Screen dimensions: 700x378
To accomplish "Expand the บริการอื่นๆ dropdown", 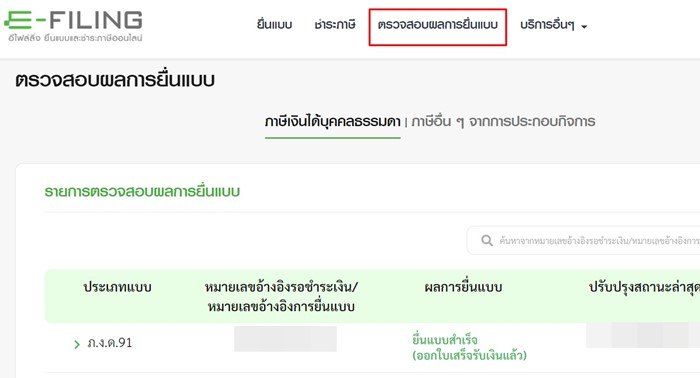I will (x=554, y=25).
